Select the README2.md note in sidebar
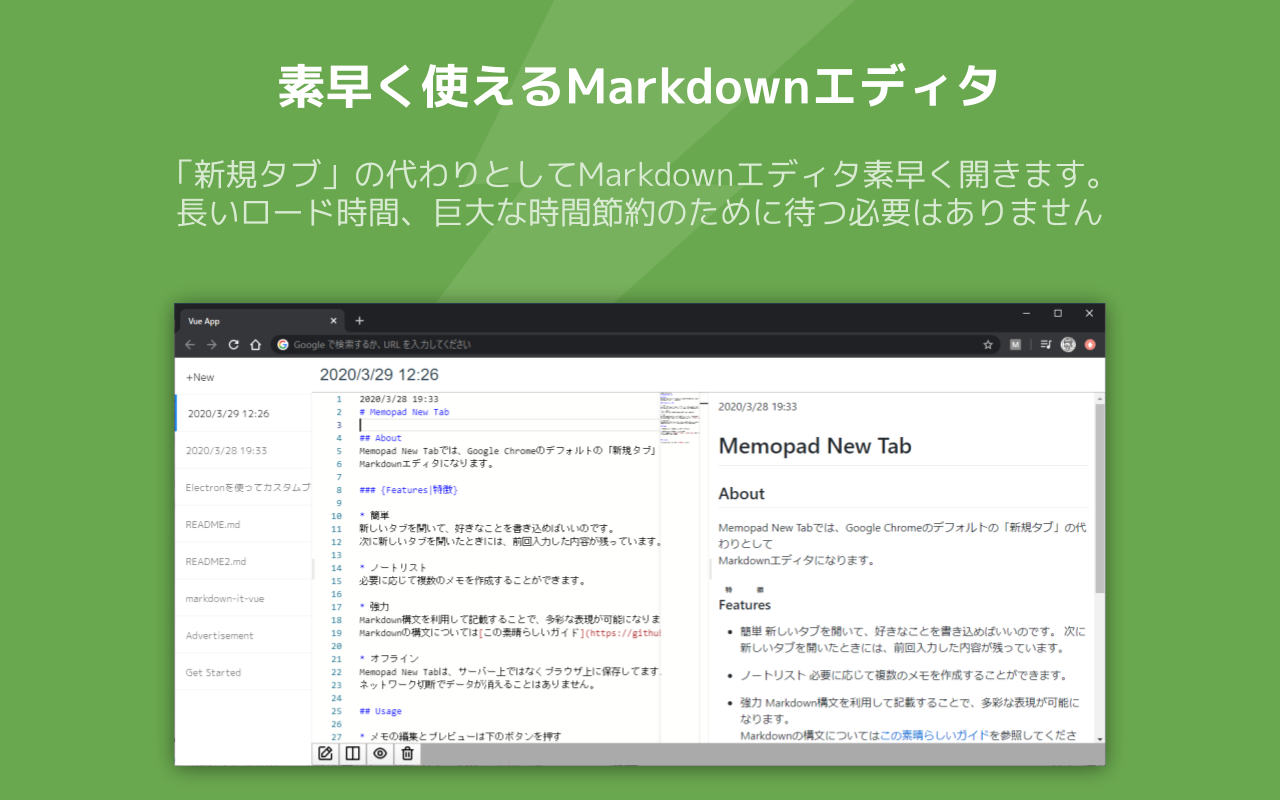This screenshot has height=800, width=1280. pos(214,561)
